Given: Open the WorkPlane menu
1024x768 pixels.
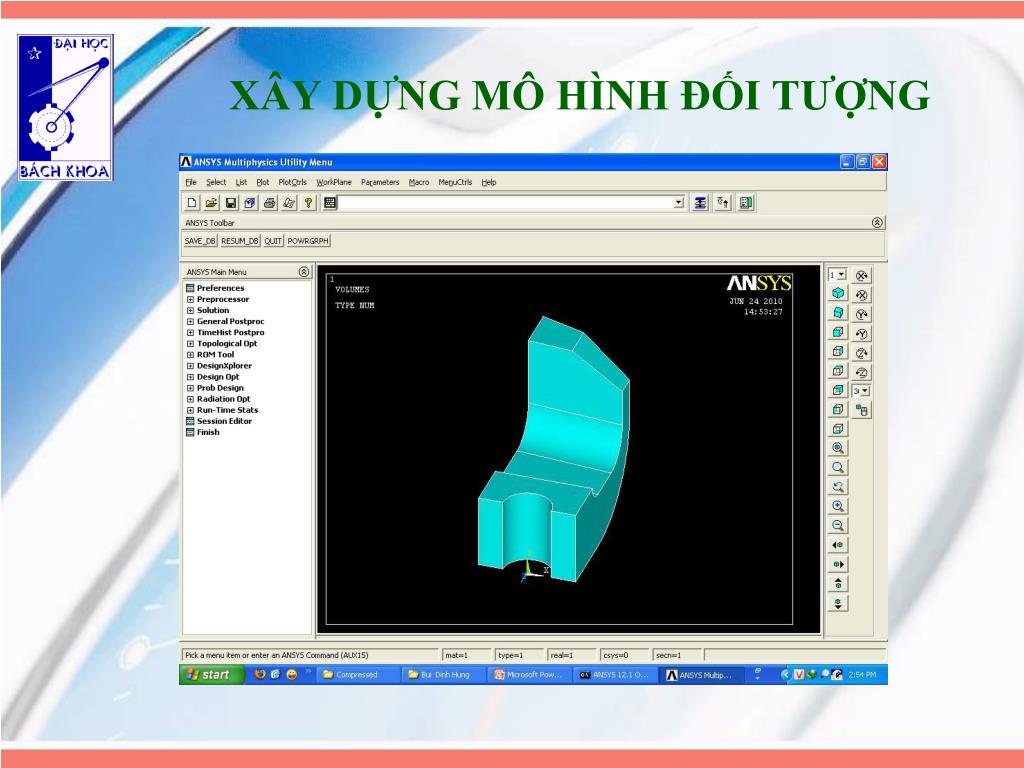Looking at the screenshot, I should pyautogui.click(x=334, y=182).
